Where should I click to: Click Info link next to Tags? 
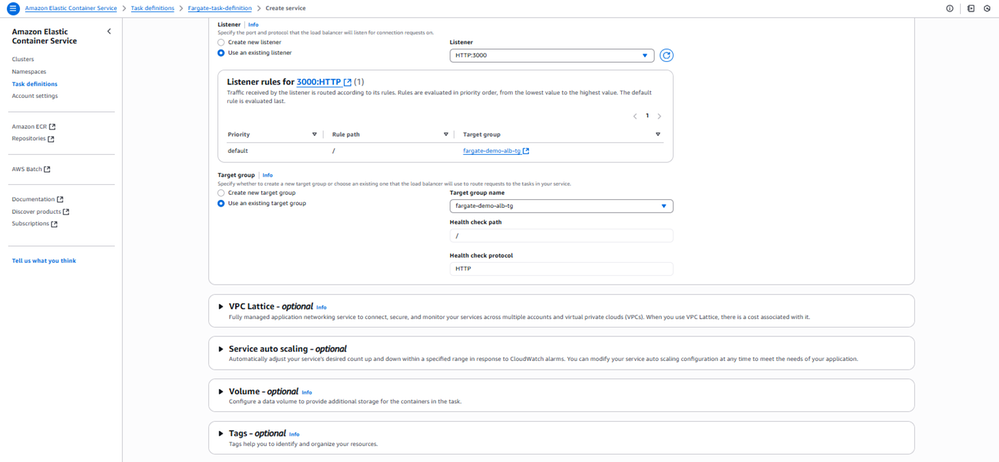coord(294,434)
